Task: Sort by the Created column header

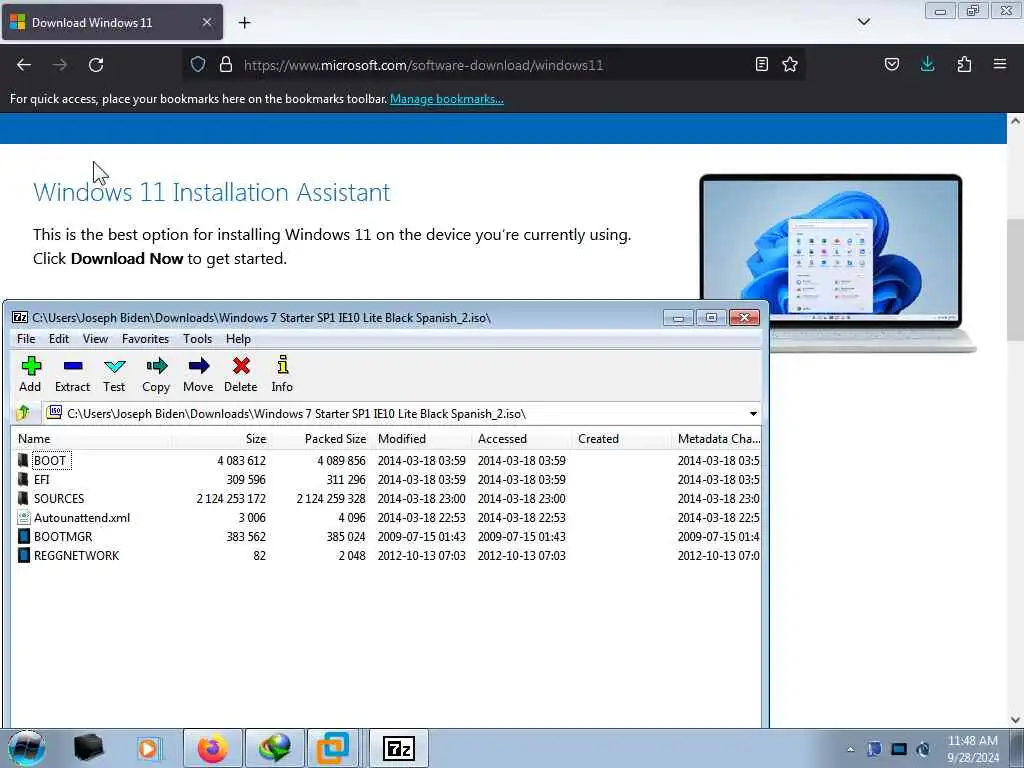Action: 622,439
